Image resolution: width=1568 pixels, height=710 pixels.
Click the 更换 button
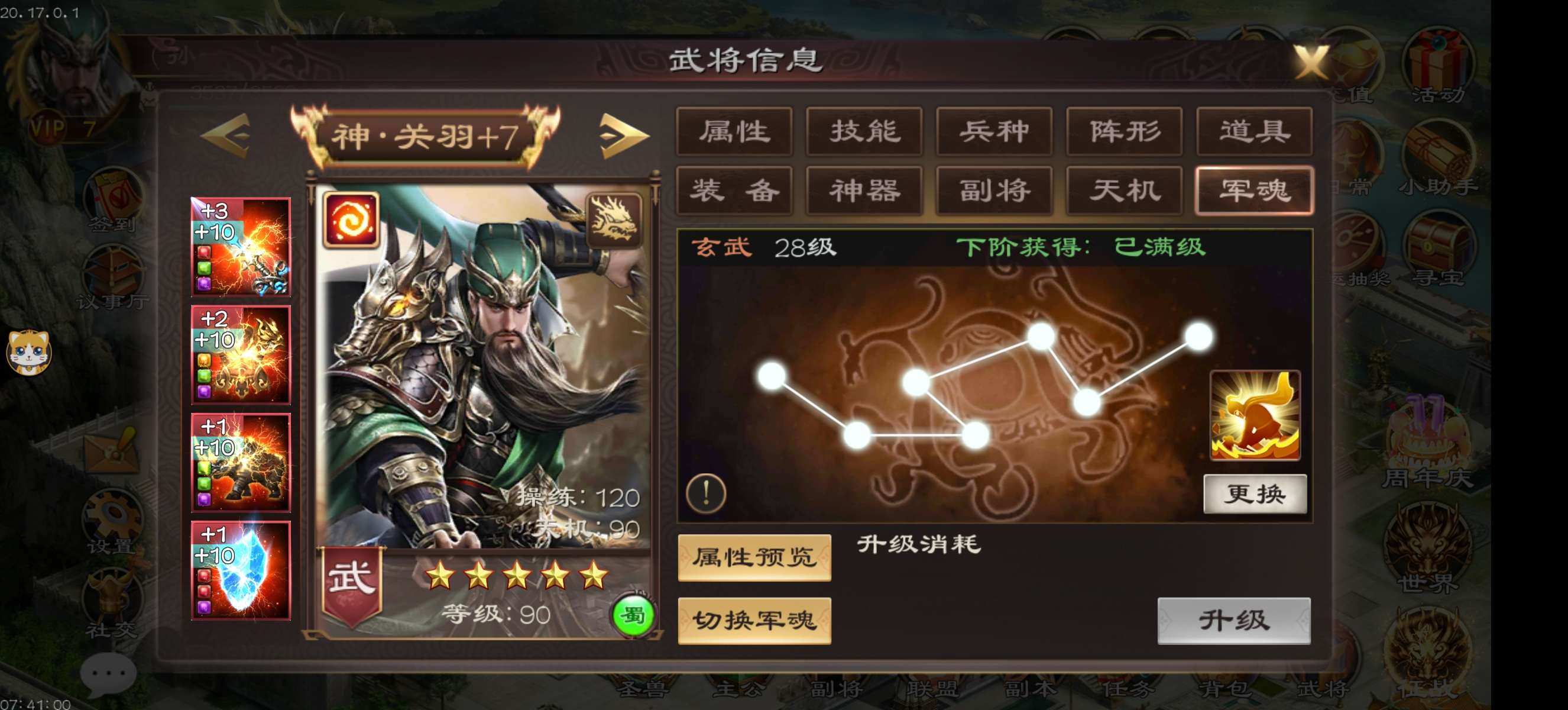pos(1255,494)
